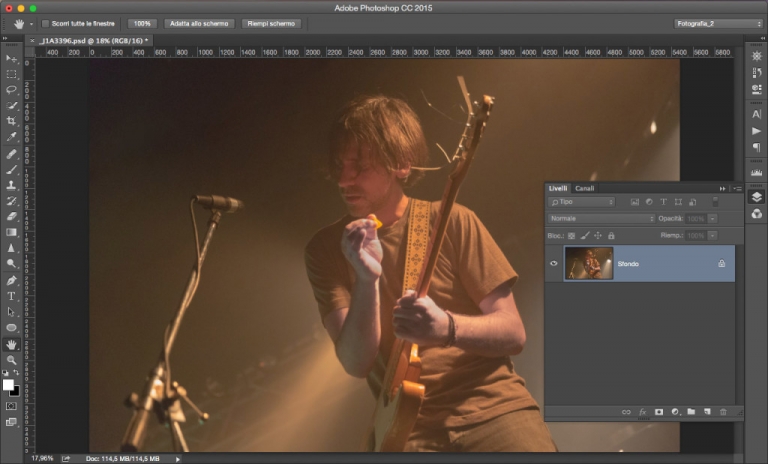The image size is (768, 464).
Task: Hide the Sfondo layer visibility
Action: pyautogui.click(x=554, y=264)
